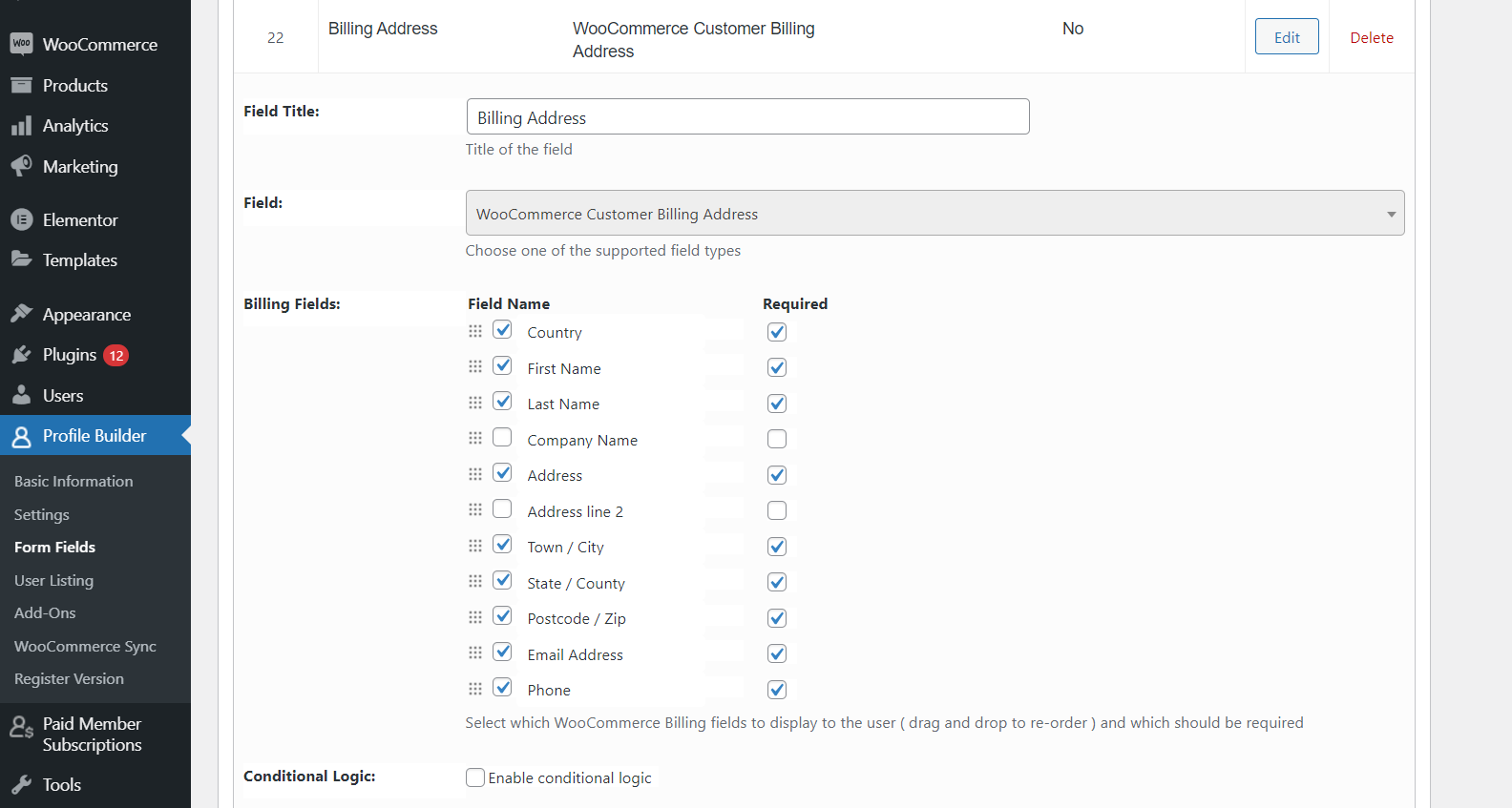Click the Marketing megaphone icon
Screen dimensions: 1512x808
[x=21, y=166]
